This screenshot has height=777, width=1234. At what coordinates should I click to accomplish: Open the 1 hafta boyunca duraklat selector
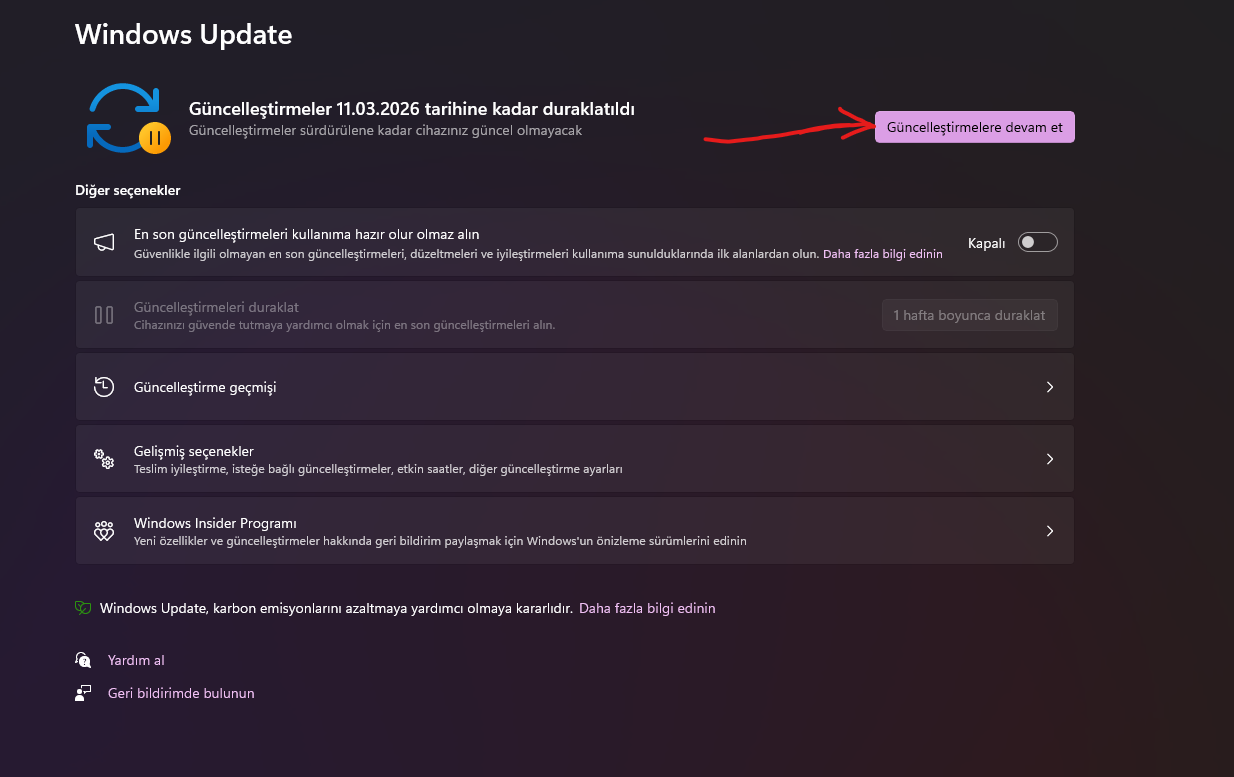click(968, 315)
